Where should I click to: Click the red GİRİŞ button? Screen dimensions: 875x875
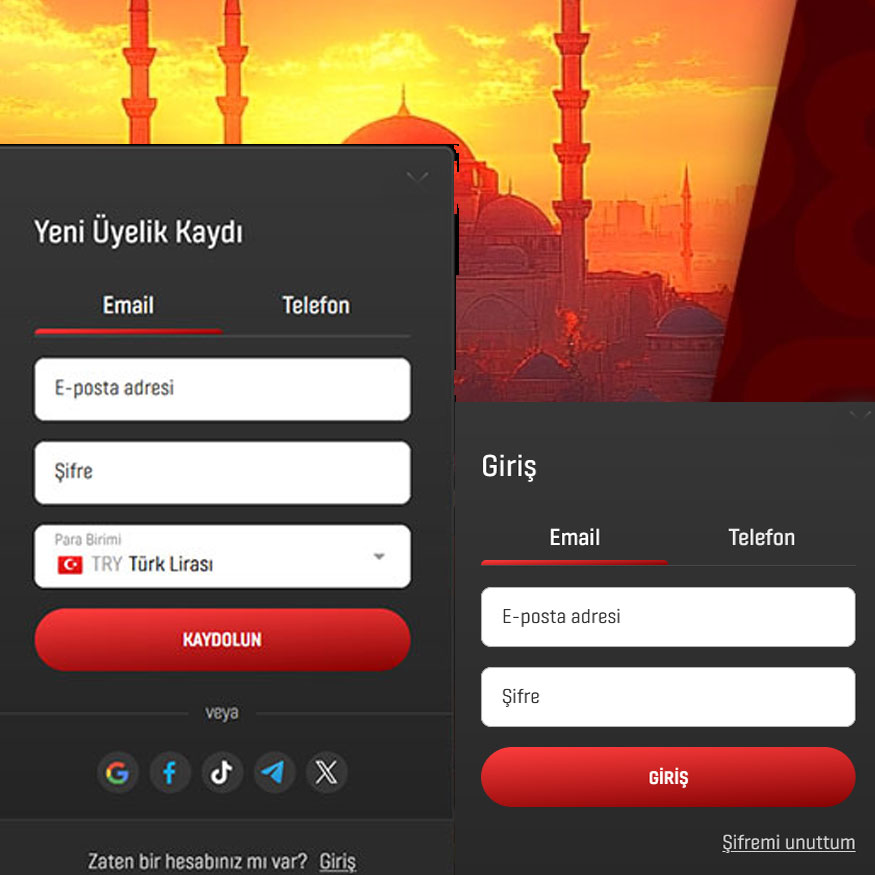(x=668, y=777)
